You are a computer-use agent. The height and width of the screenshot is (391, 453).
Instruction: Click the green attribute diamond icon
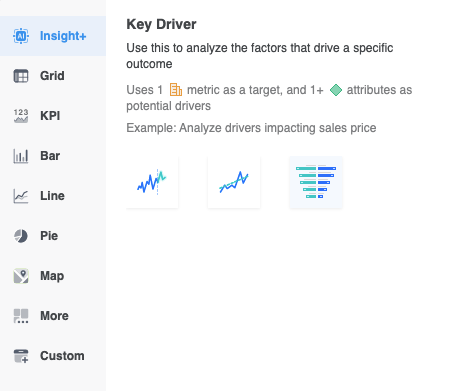336,90
